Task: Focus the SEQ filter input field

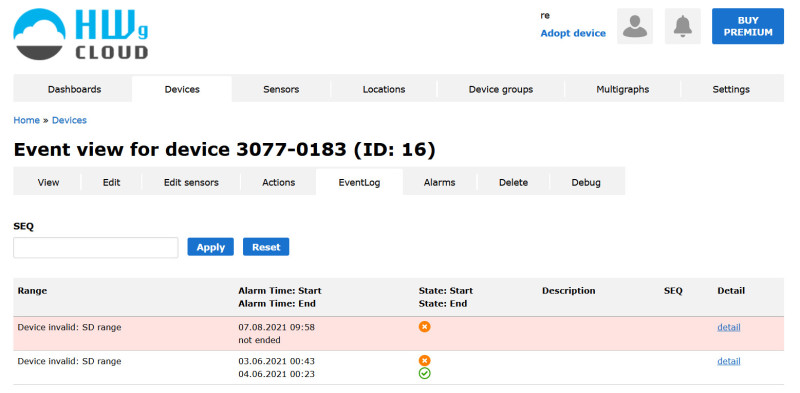Action: click(x=96, y=248)
